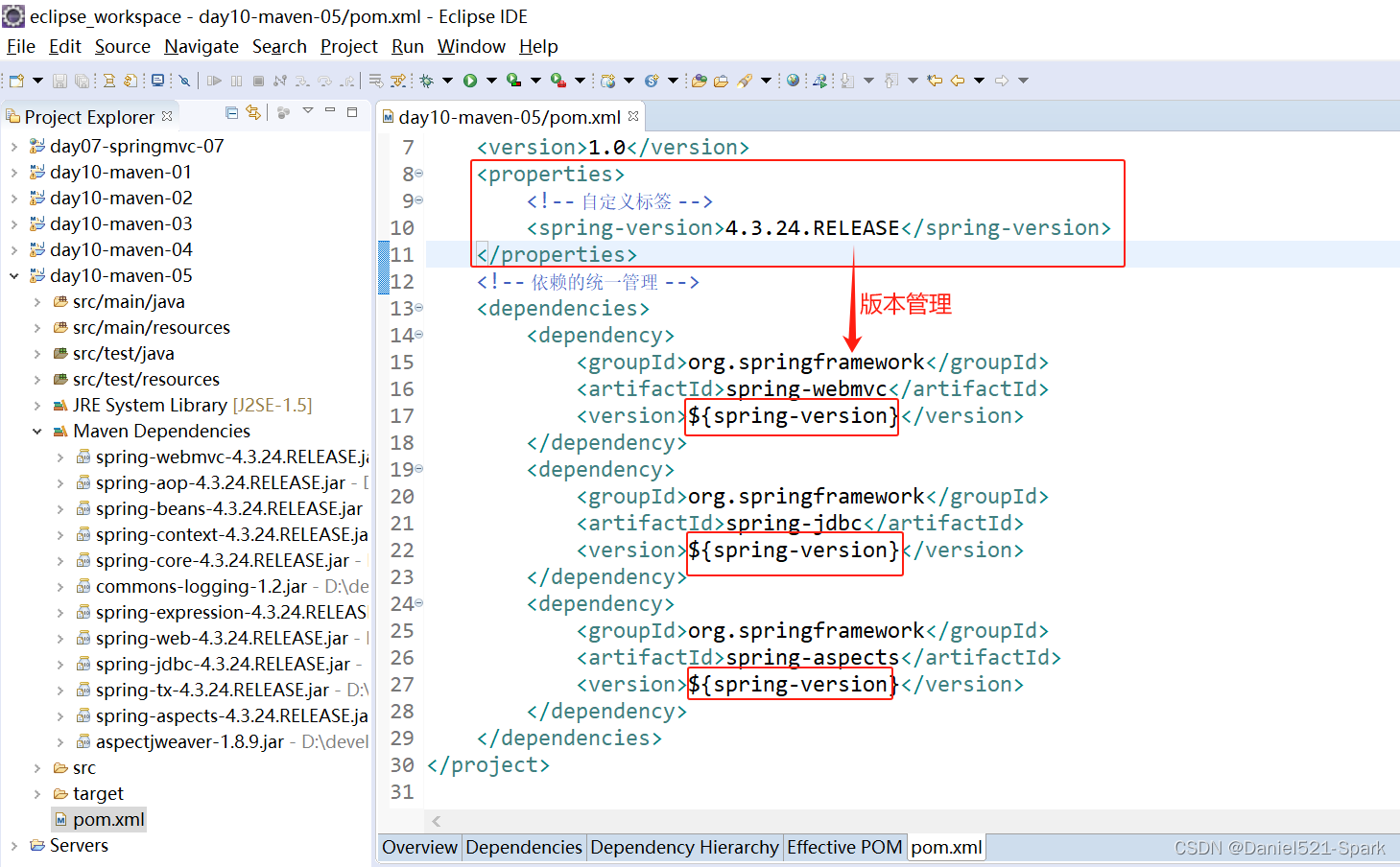Screen dimensions: 1400x867
Task: Open the New file dropdown arrow
Action: (x=37, y=81)
